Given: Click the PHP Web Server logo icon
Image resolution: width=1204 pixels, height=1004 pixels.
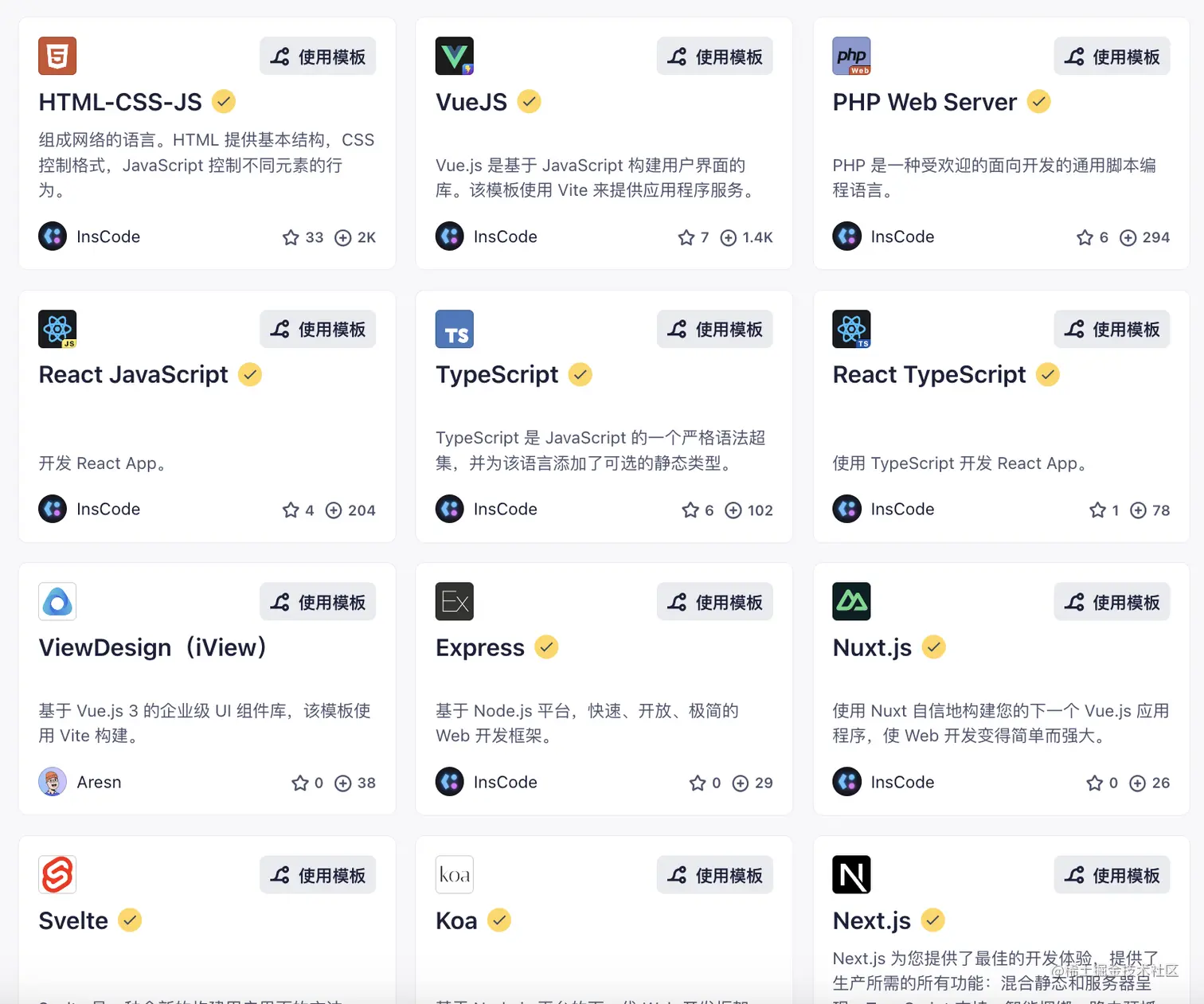Looking at the screenshot, I should pyautogui.click(x=851, y=56).
